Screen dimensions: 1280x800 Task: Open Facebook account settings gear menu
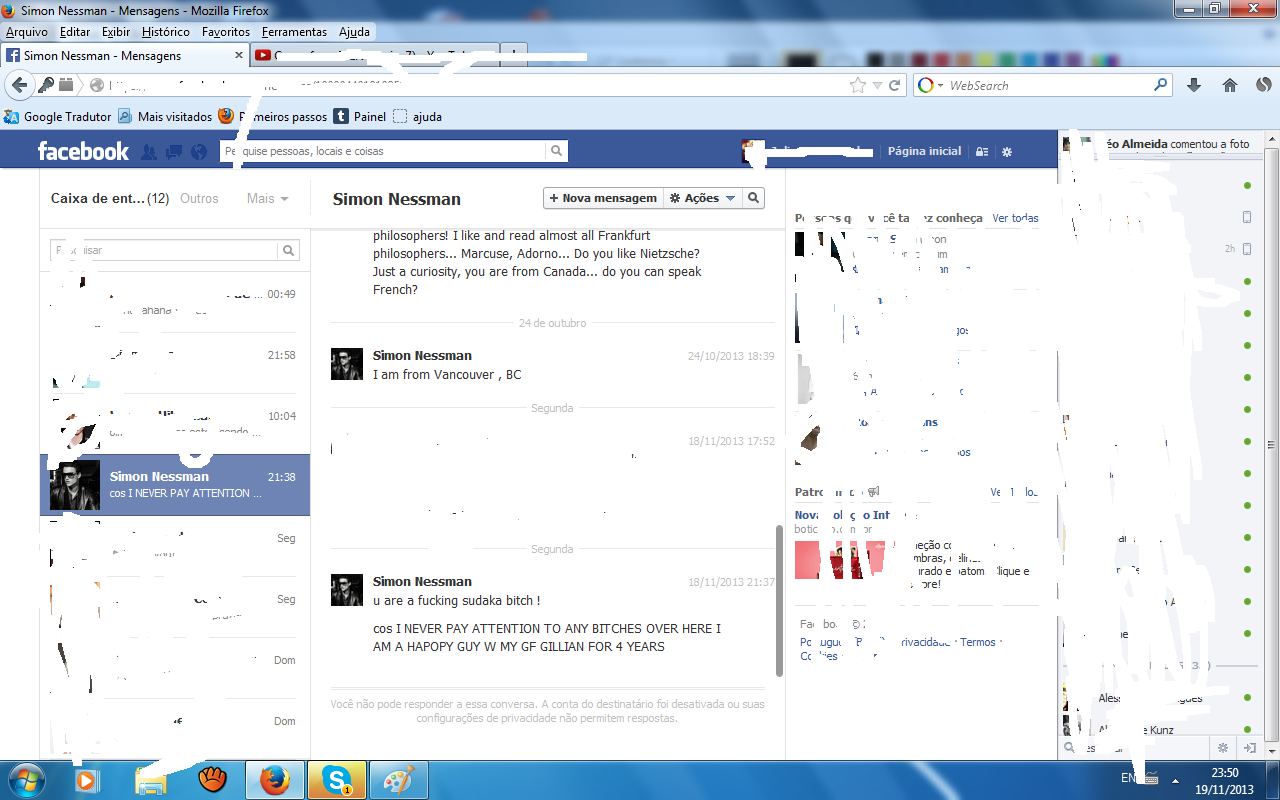coord(1007,152)
